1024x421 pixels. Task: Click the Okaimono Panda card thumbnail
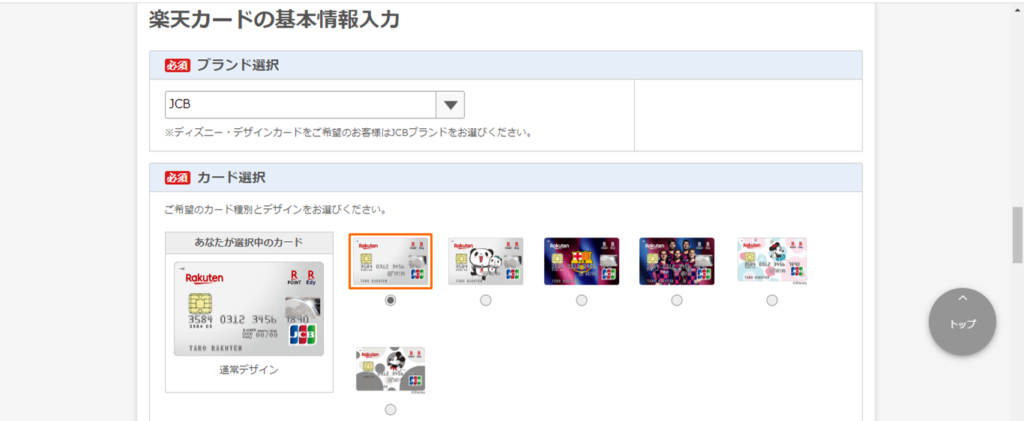tap(485, 261)
